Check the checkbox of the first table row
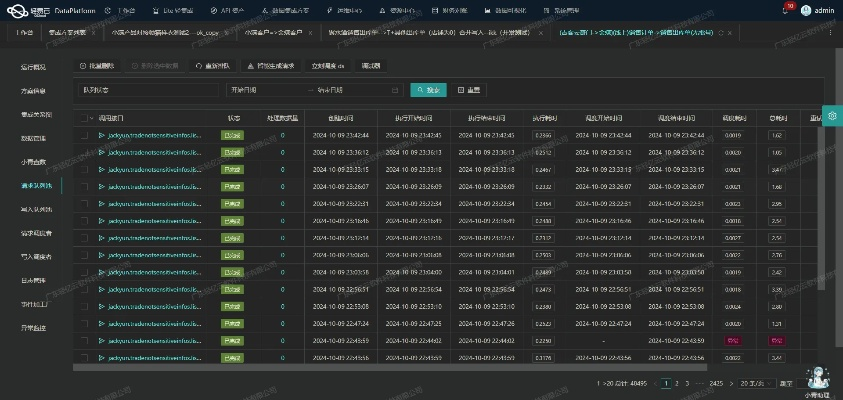Viewport: 843px width, 400px height. tap(85, 134)
